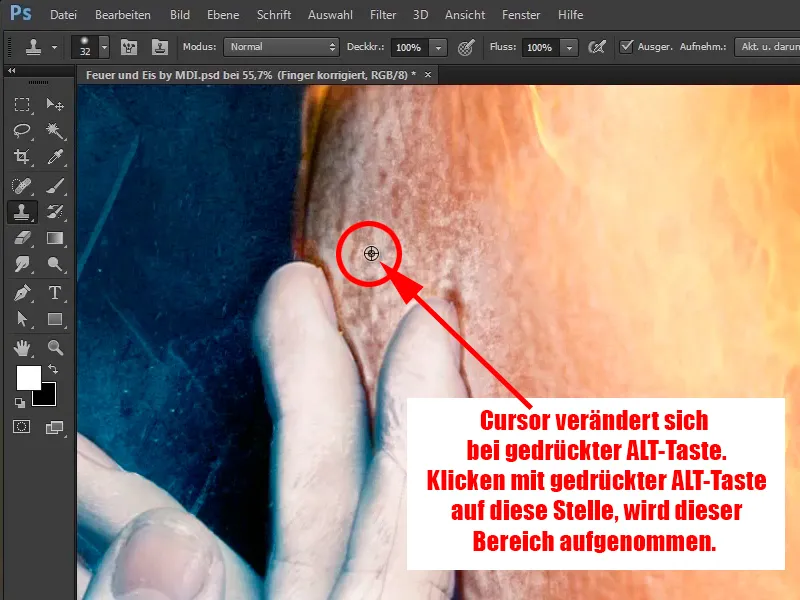Open the Brush panel toggle
This screenshot has height=600, width=800.
click(x=129, y=47)
